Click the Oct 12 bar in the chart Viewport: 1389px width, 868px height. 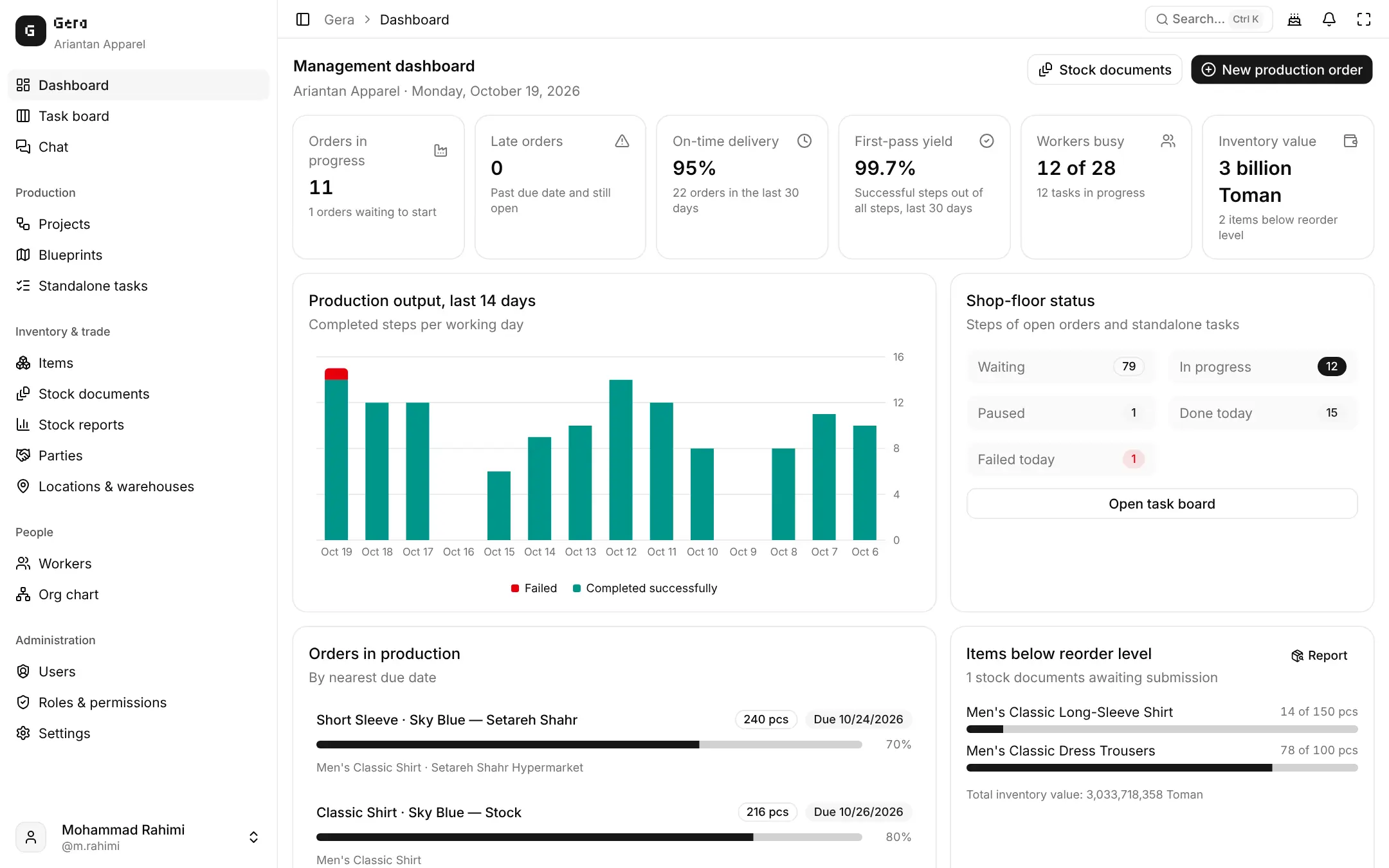pos(621,460)
